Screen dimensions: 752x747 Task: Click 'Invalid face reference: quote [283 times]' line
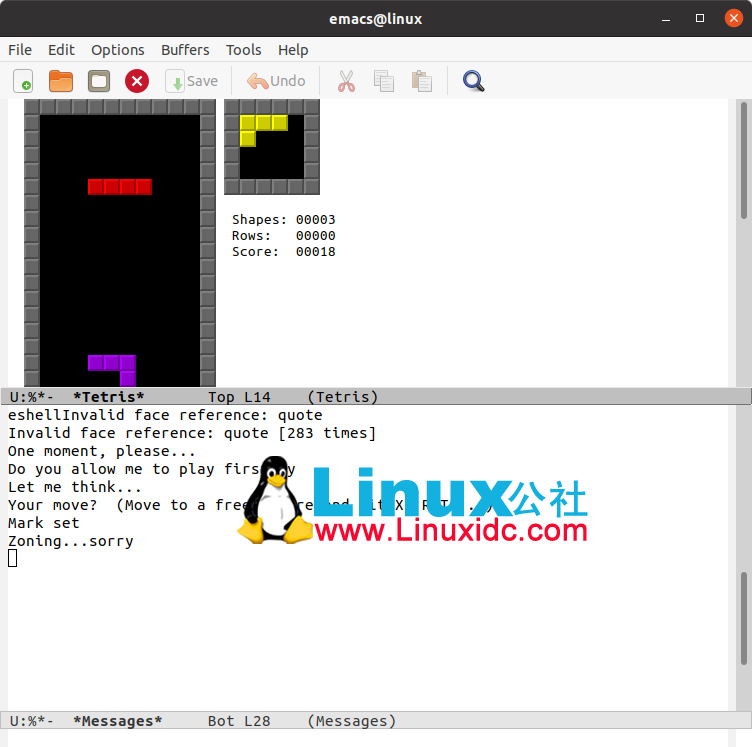[192, 433]
